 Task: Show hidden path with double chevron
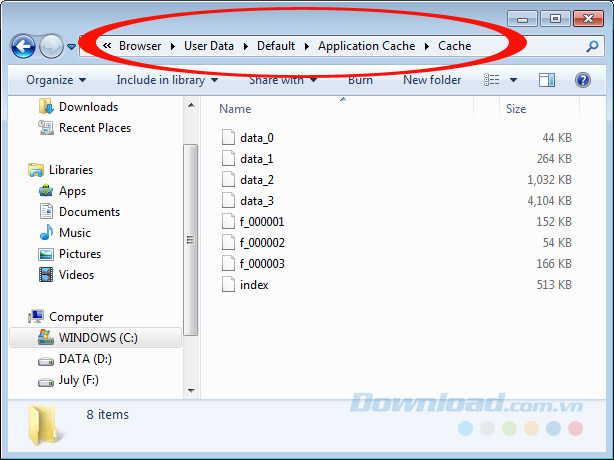click(x=107, y=46)
